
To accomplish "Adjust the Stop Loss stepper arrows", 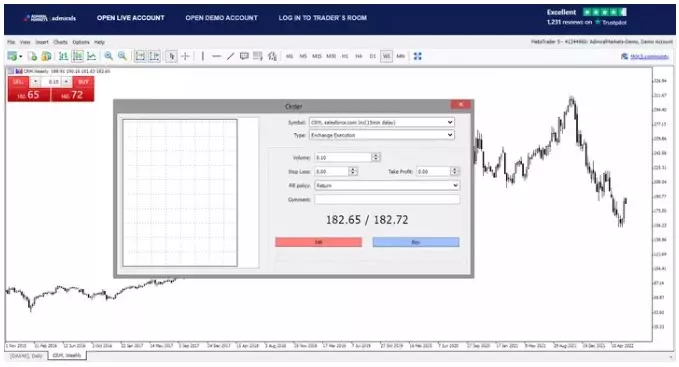I will (353, 171).
